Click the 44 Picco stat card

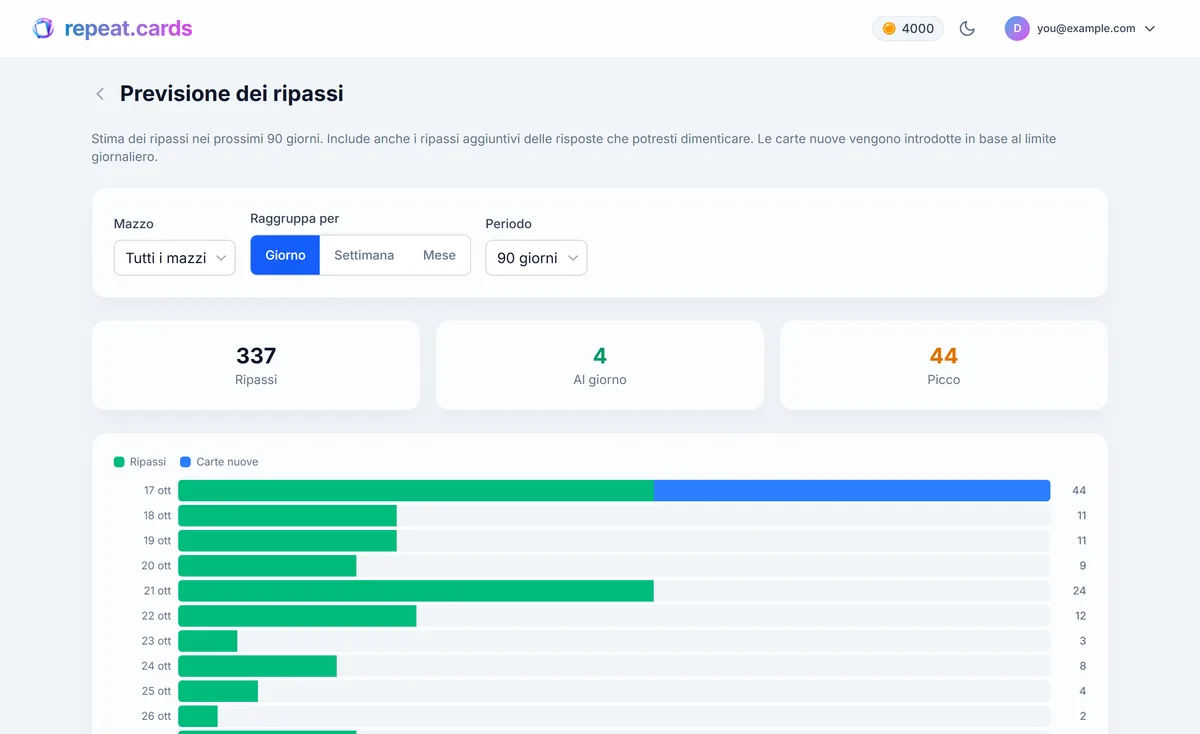[x=944, y=365]
